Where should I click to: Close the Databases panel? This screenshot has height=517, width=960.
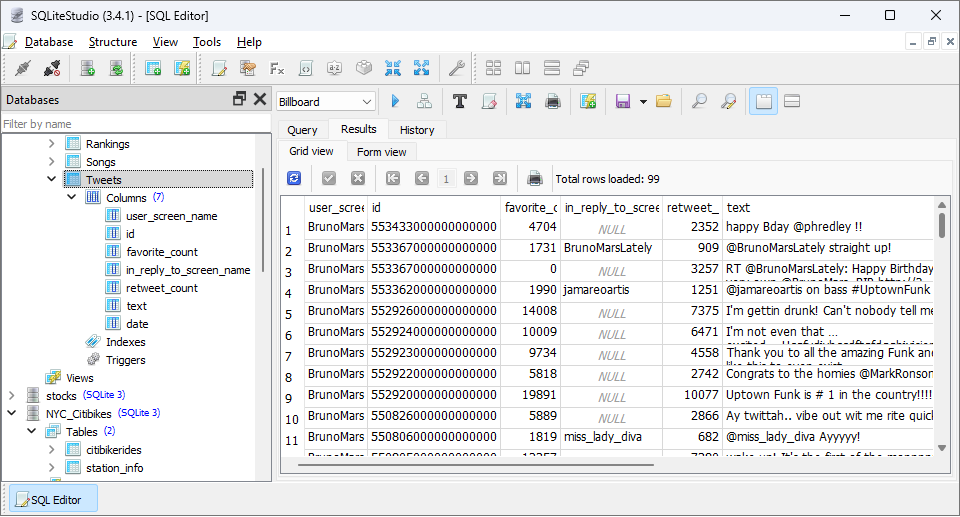coord(260,99)
